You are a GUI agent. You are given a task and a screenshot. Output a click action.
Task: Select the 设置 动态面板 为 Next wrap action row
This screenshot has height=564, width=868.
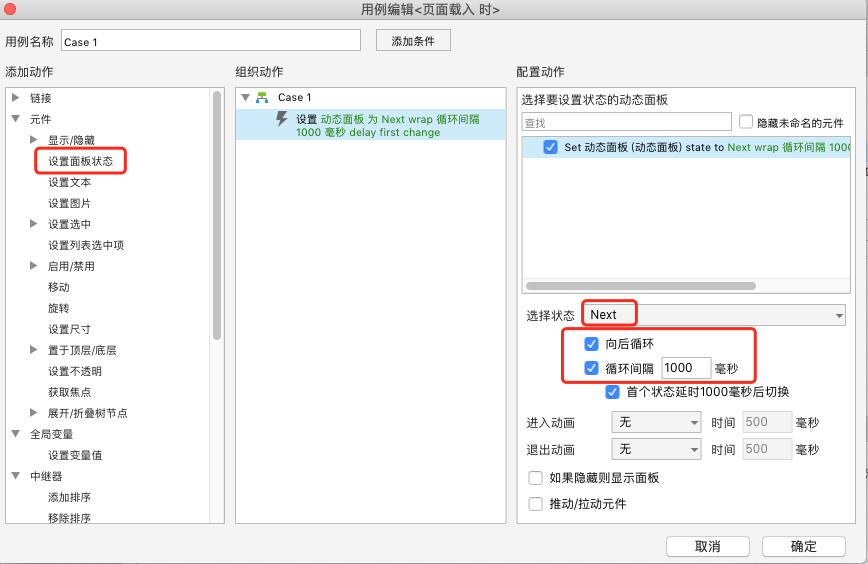370,125
